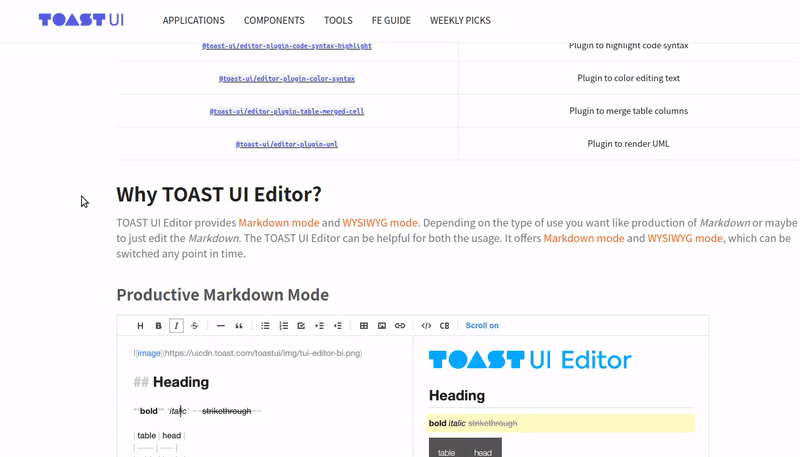The height and width of the screenshot is (457, 800).
Task: Click the image markdown URL line
Action: click(x=248, y=353)
